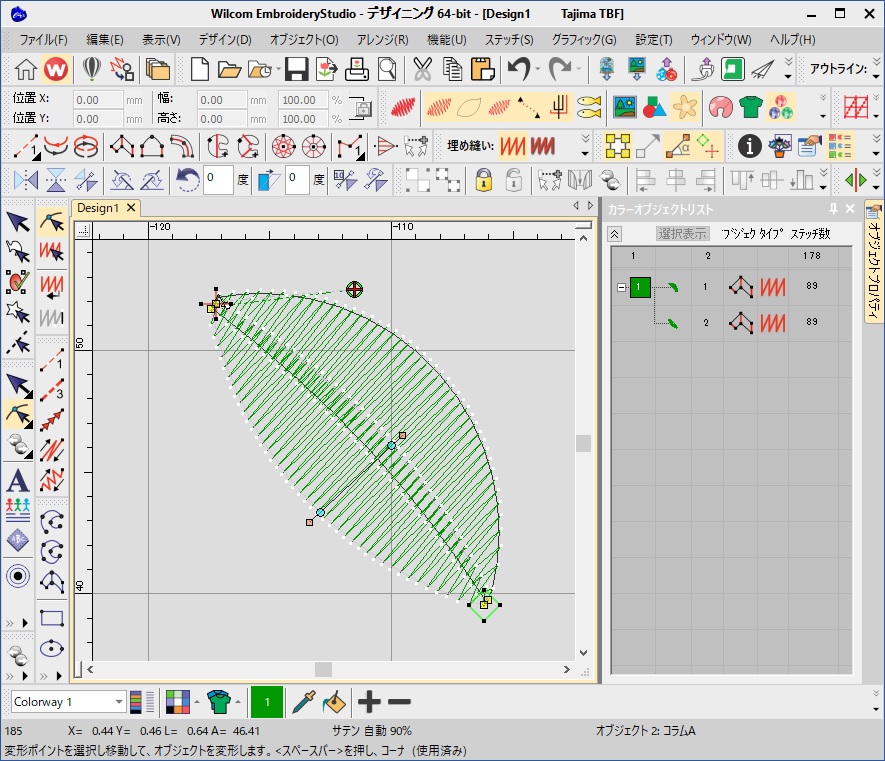Viewport: 885px width, 761px height.
Task: Collapse the color 1 tree node
Action: (x=621, y=288)
